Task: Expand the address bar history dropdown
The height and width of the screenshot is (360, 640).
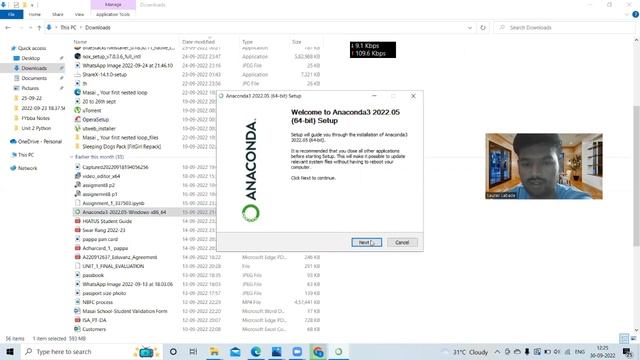Action: pos(470,27)
